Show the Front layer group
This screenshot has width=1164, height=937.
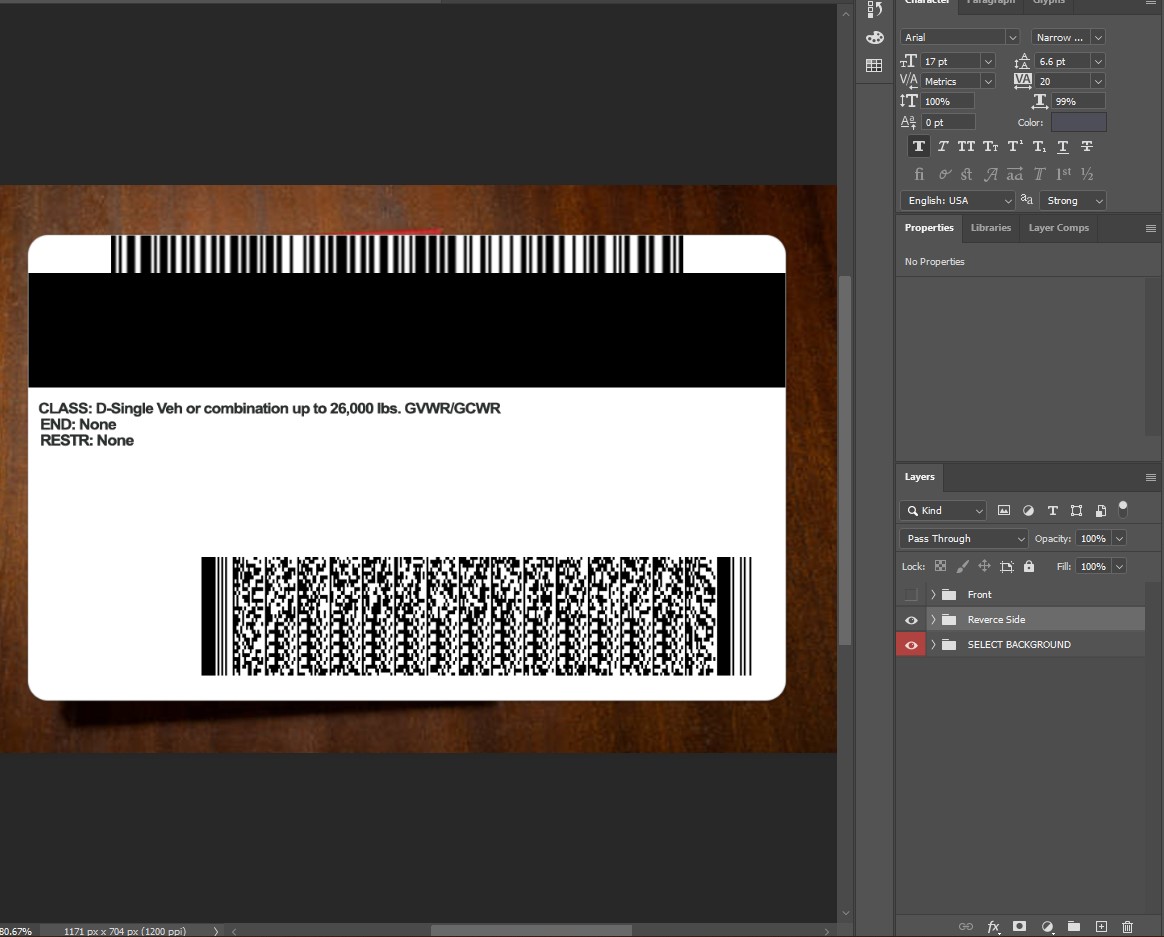click(911, 595)
